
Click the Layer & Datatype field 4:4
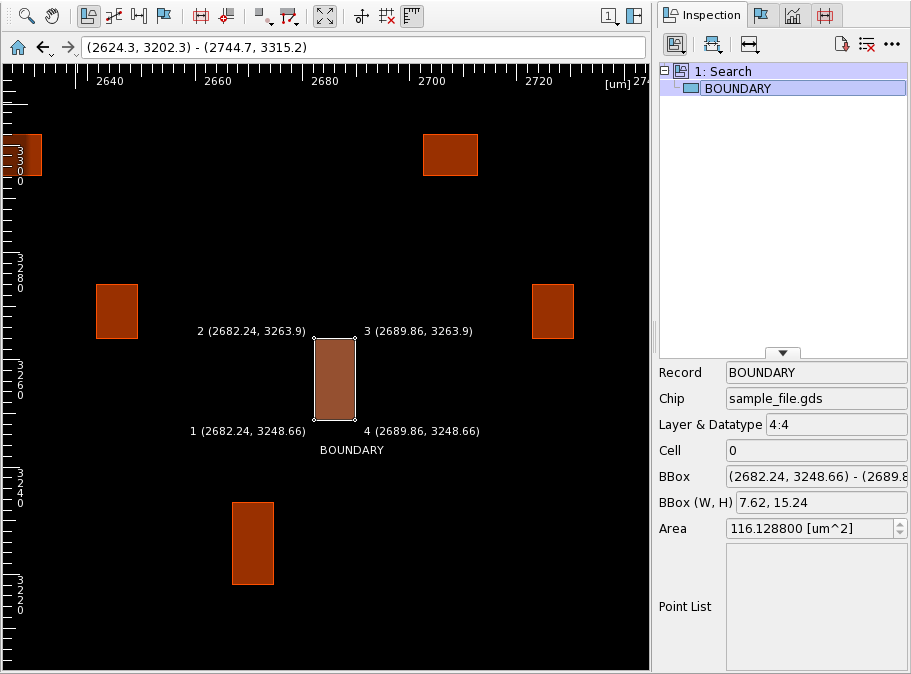tap(837, 425)
